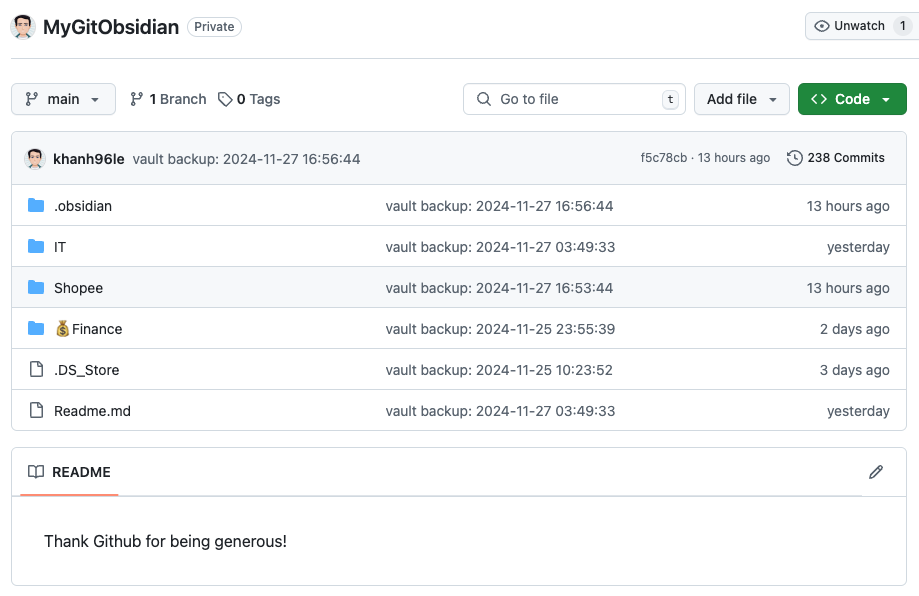Click the search magnifier icon in Go to file
The height and width of the screenshot is (596, 919).
[484, 99]
